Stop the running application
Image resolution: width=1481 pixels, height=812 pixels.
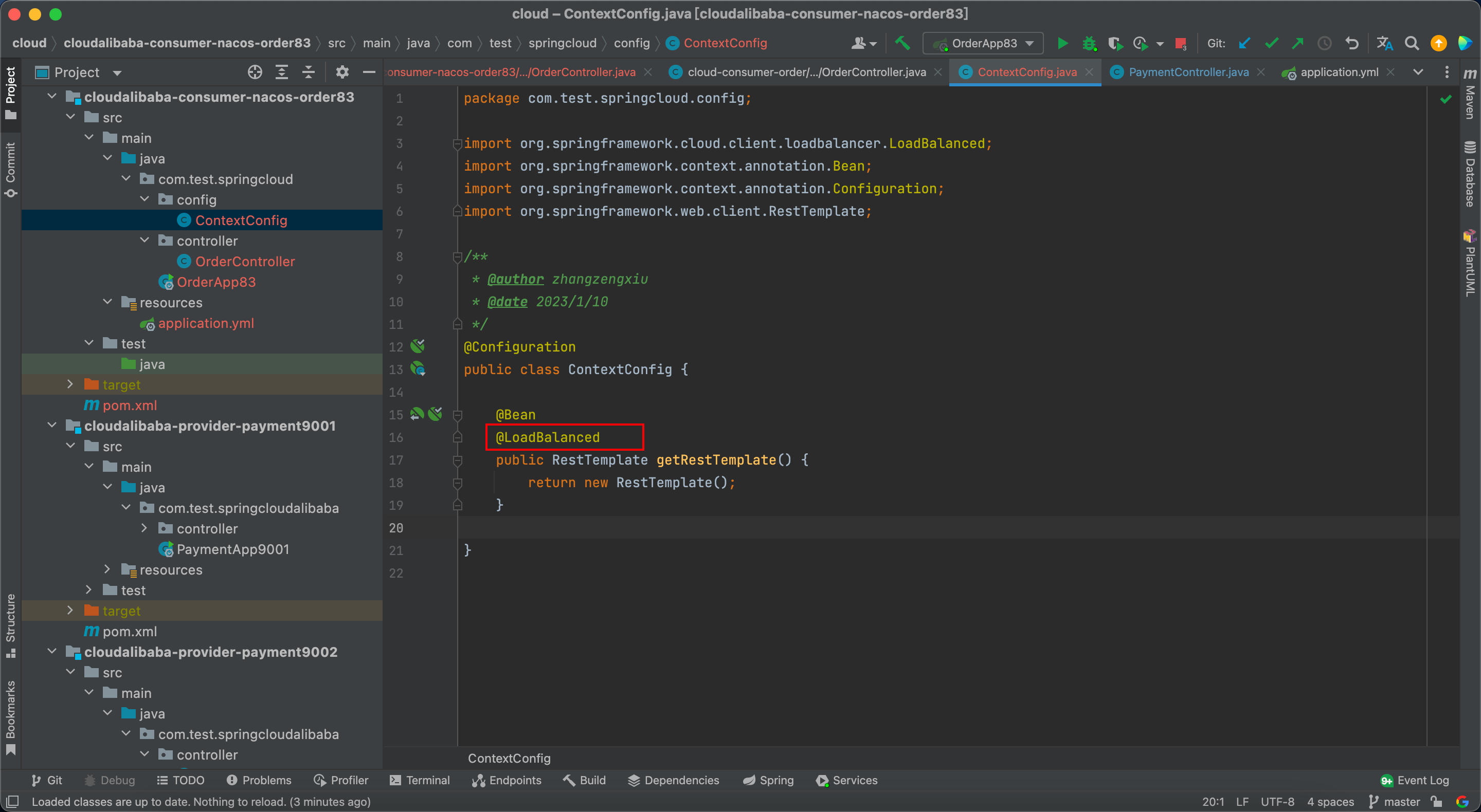(1180, 43)
